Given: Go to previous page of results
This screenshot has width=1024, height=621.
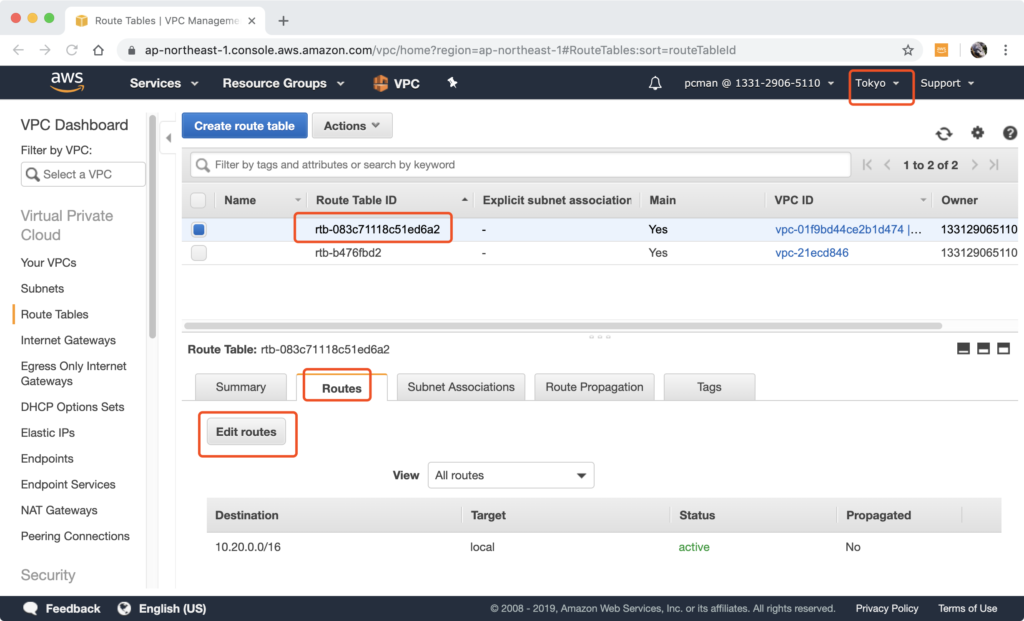Looking at the screenshot, I should [888, 165].
